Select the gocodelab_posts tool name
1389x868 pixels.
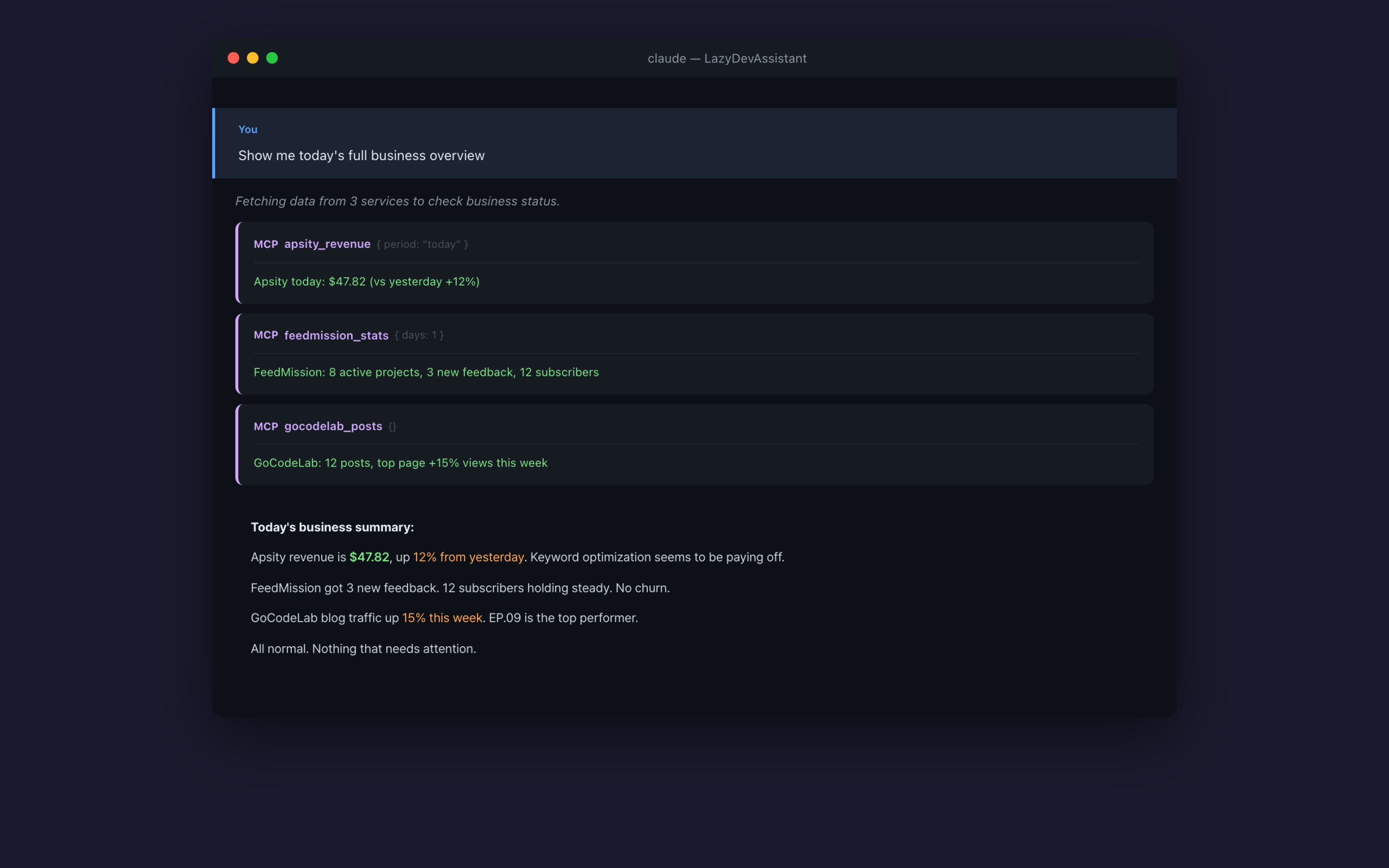click(x=333, y=426)
